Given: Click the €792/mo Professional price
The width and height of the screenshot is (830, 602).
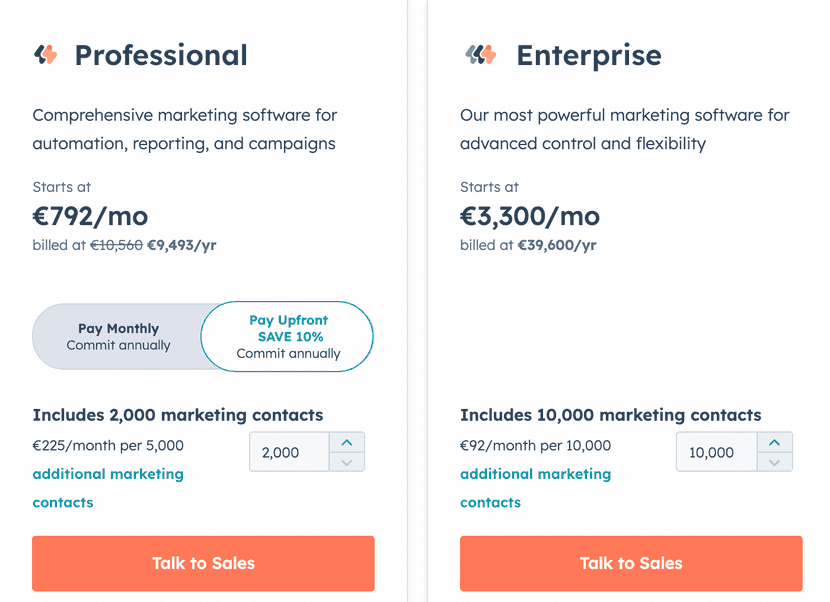Looking at the screenshot, I should tap(90, 216).
